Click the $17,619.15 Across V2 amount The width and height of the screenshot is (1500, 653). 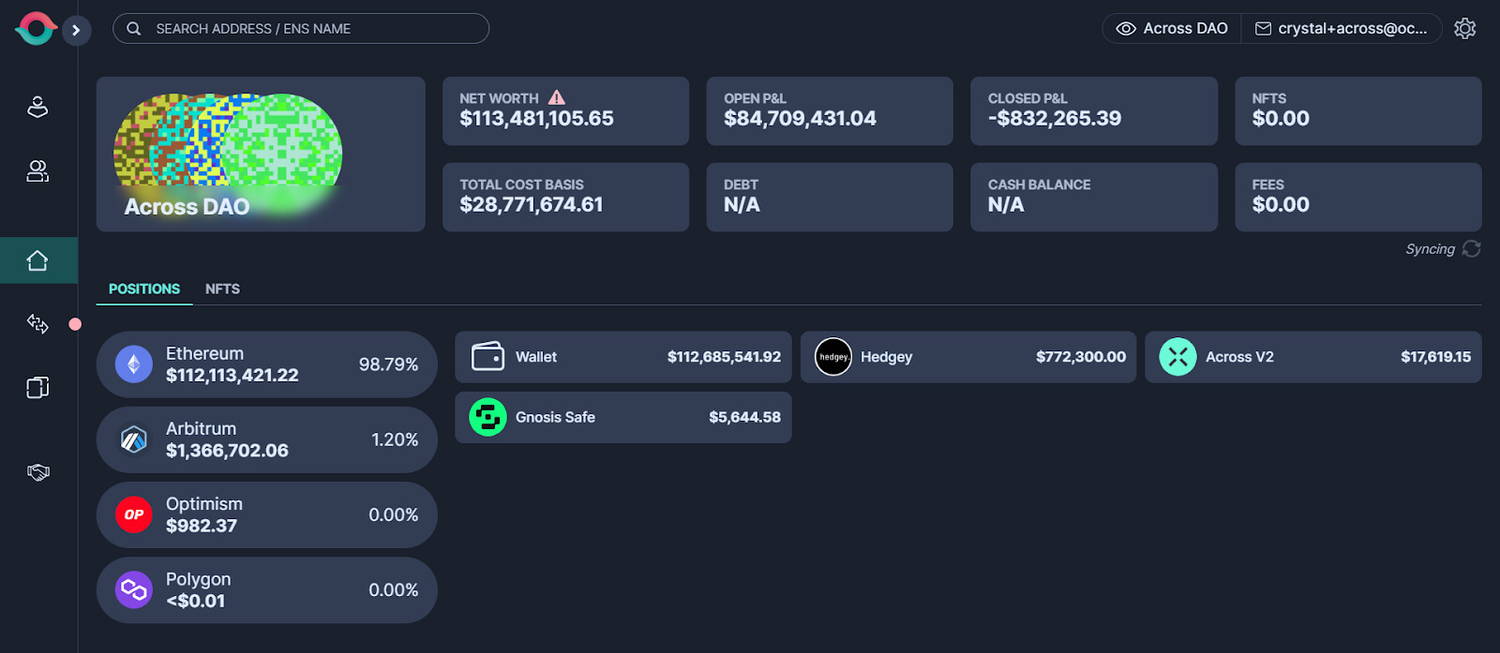pos(1436,357)
